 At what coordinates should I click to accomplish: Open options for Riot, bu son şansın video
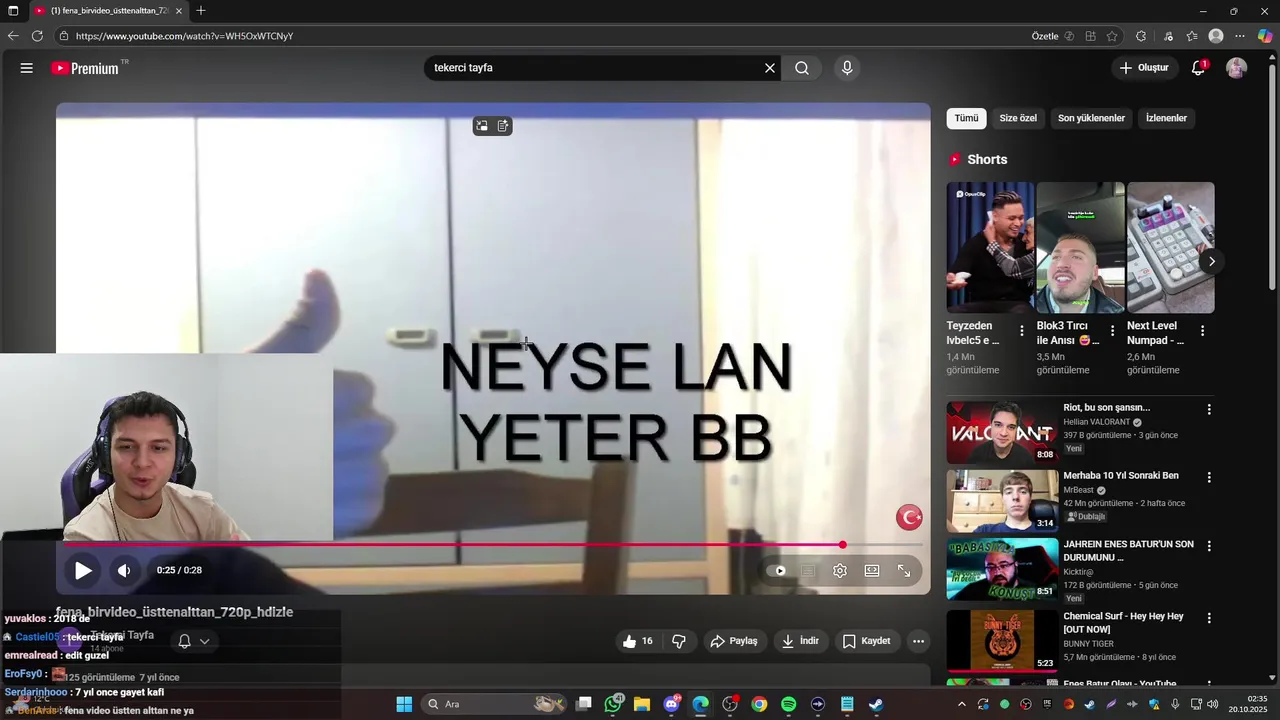[x=1209, y=409]
